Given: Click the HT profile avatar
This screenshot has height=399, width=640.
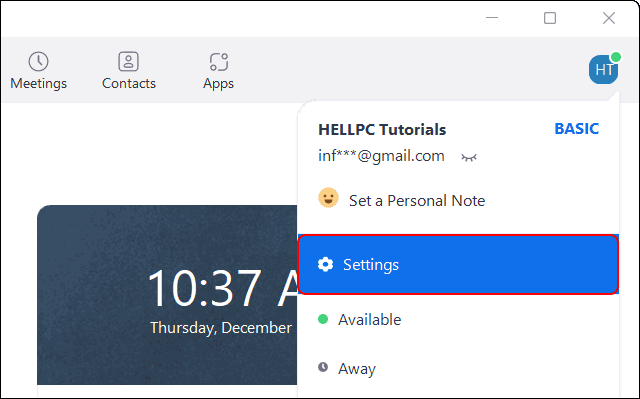Looking at the screenshot, I should pyautogui.click(x=604, y=69).
